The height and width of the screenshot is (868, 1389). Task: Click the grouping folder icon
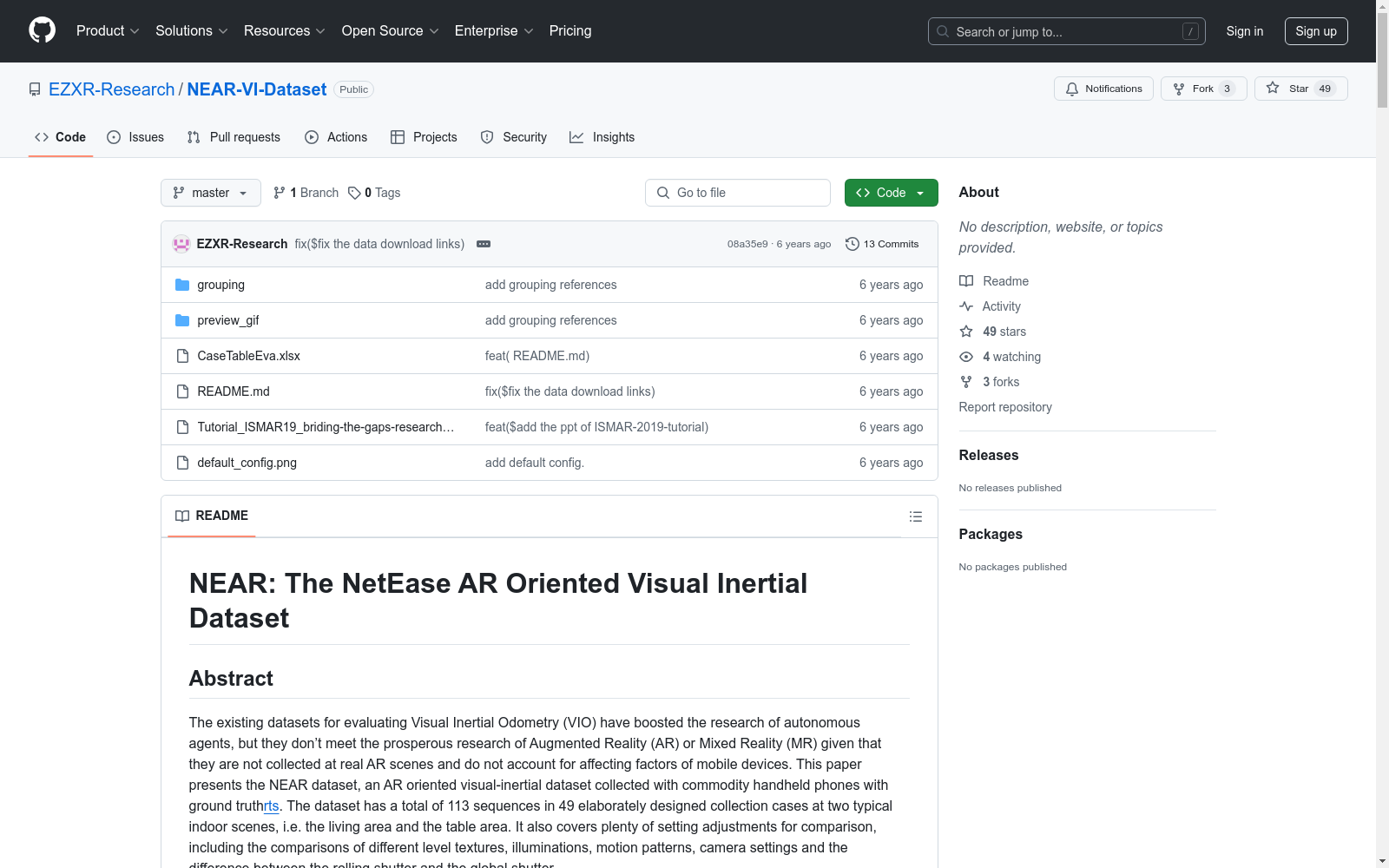pos(182,285)
